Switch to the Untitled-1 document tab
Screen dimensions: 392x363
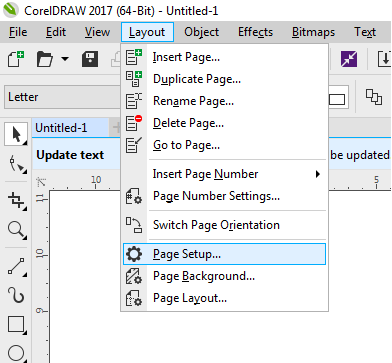70,128
